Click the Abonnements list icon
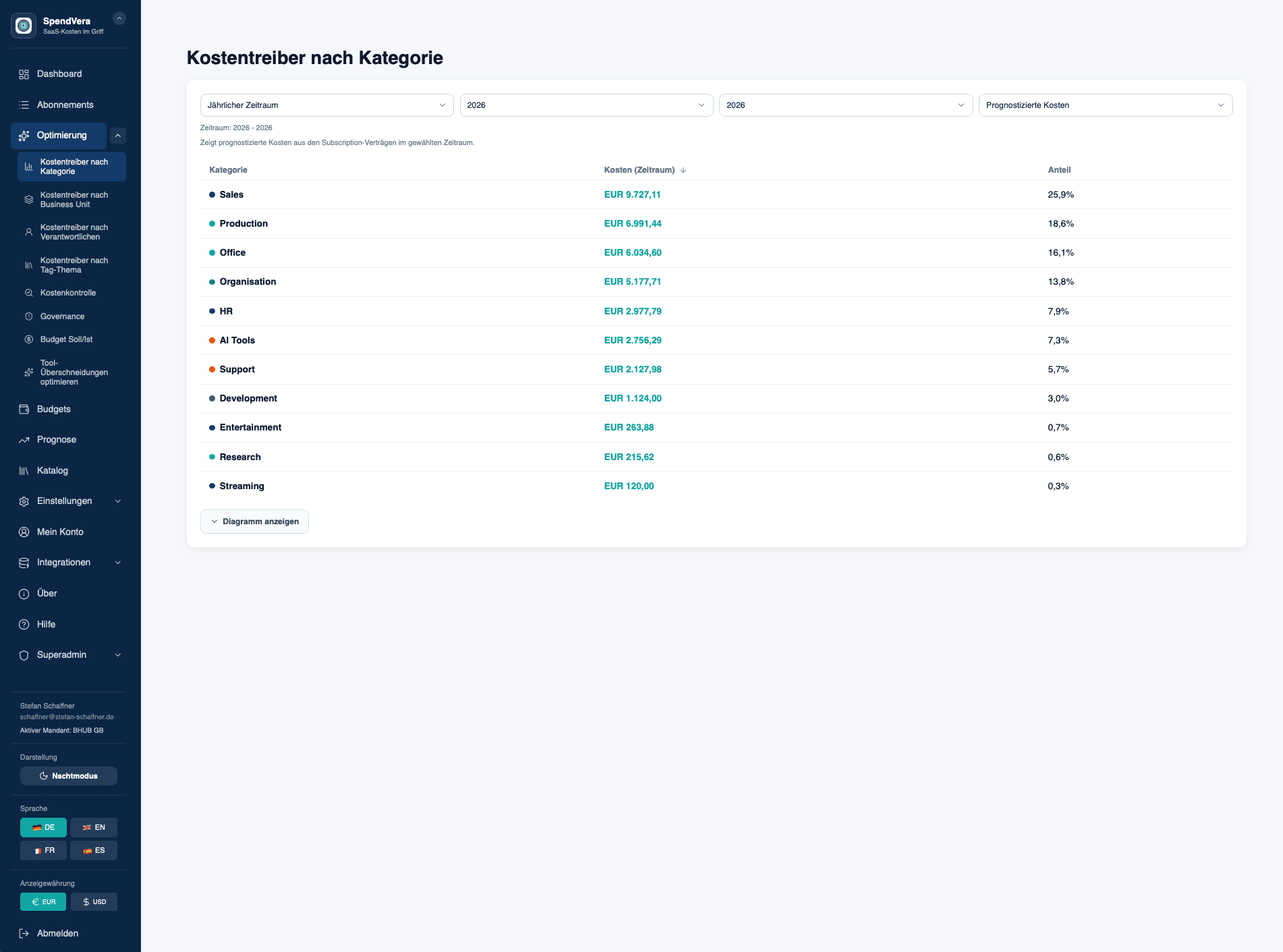1283x952 pixels. click(24, 105)
